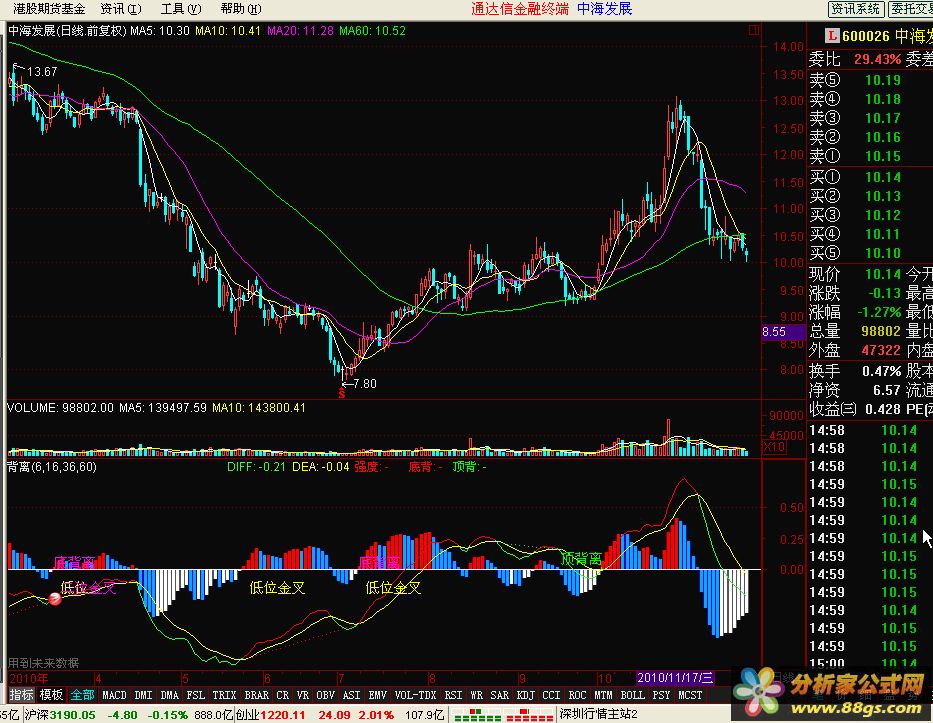
Task: Click the 买⑤ price 10.10
Action: 882,253
